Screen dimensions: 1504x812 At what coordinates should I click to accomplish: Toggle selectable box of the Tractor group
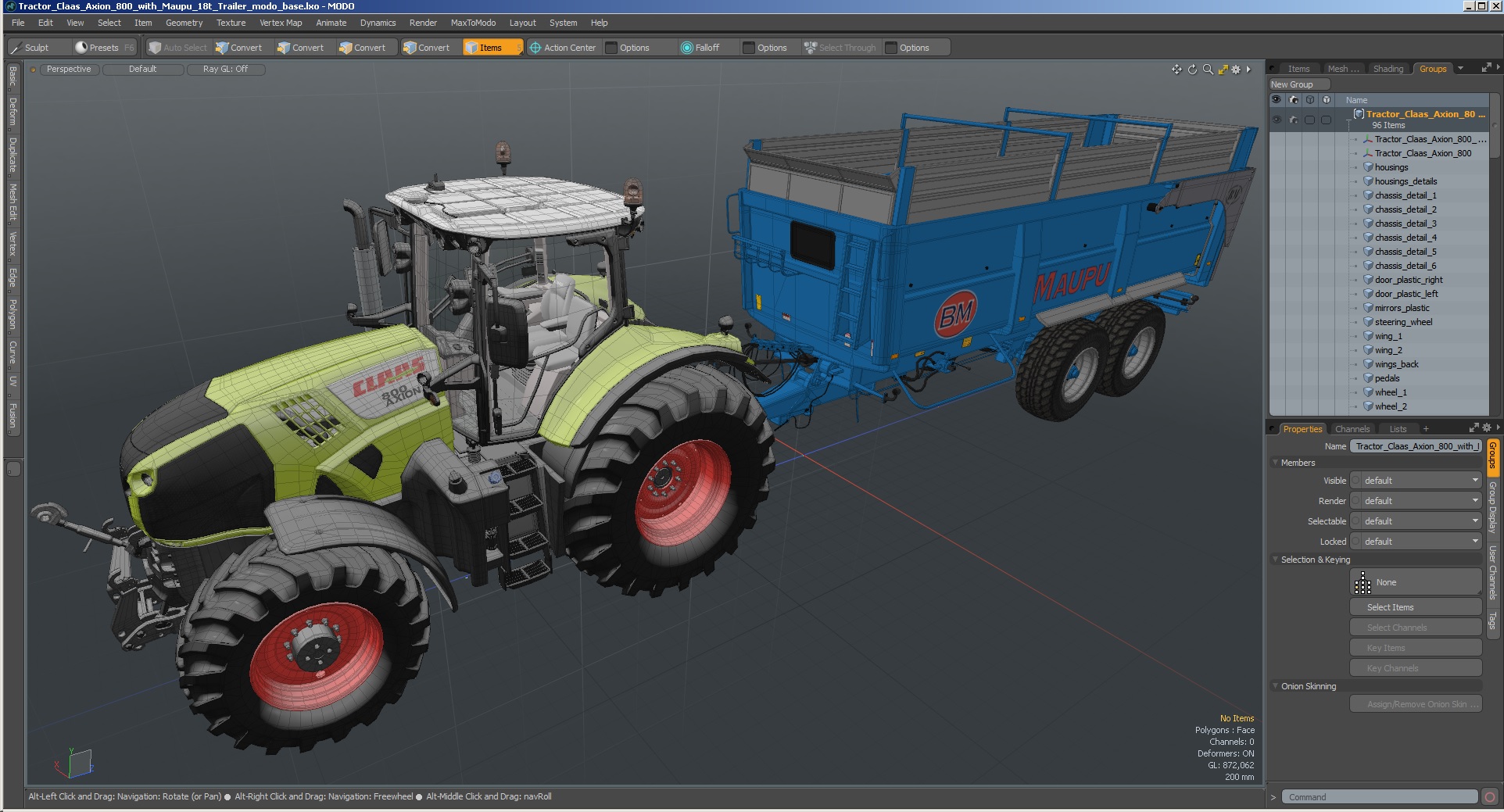point(1310,120)
